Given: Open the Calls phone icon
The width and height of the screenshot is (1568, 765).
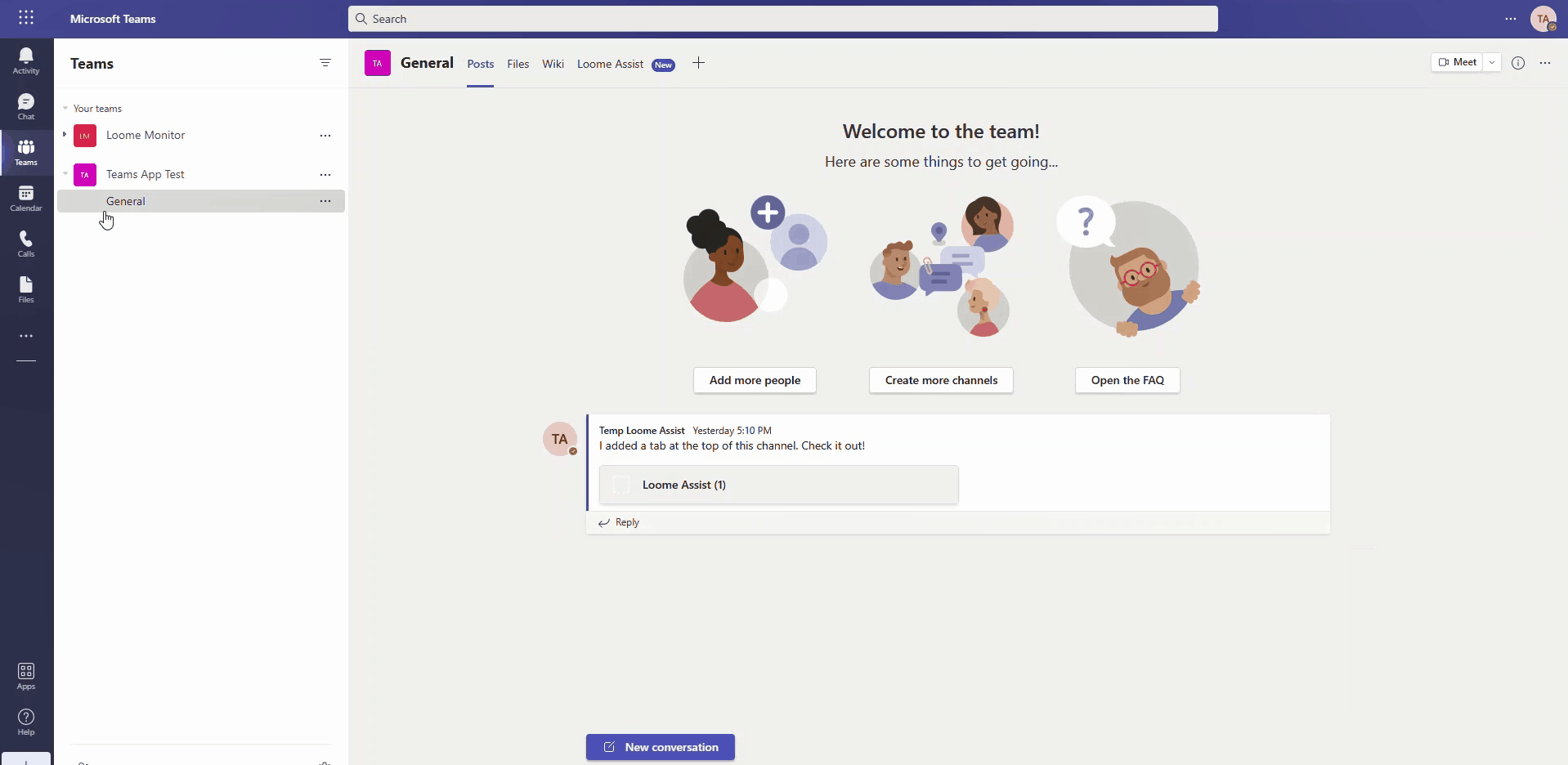Looking at the screenshot, I should [26, 244].
